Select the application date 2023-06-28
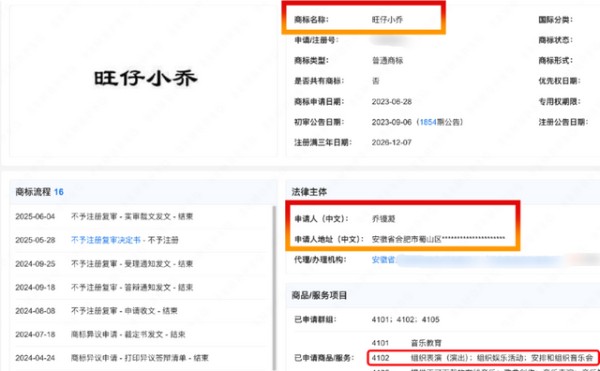The width and height of the screenshot is (600, 371). 391,102
